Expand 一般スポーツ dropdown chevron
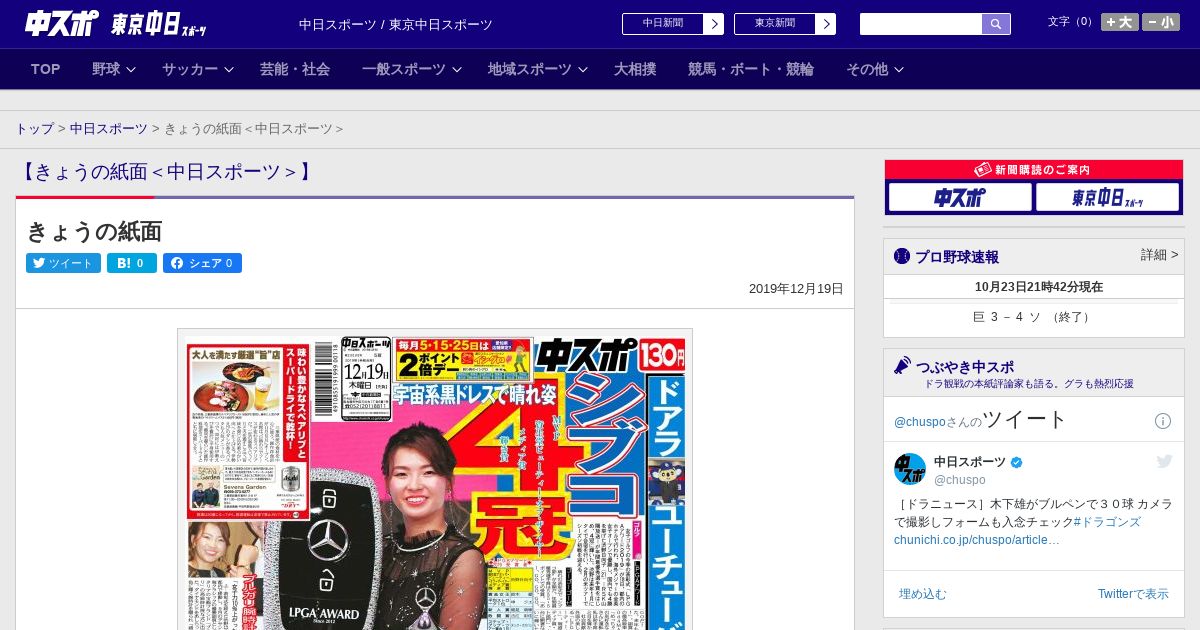 [x=457, y=69]
